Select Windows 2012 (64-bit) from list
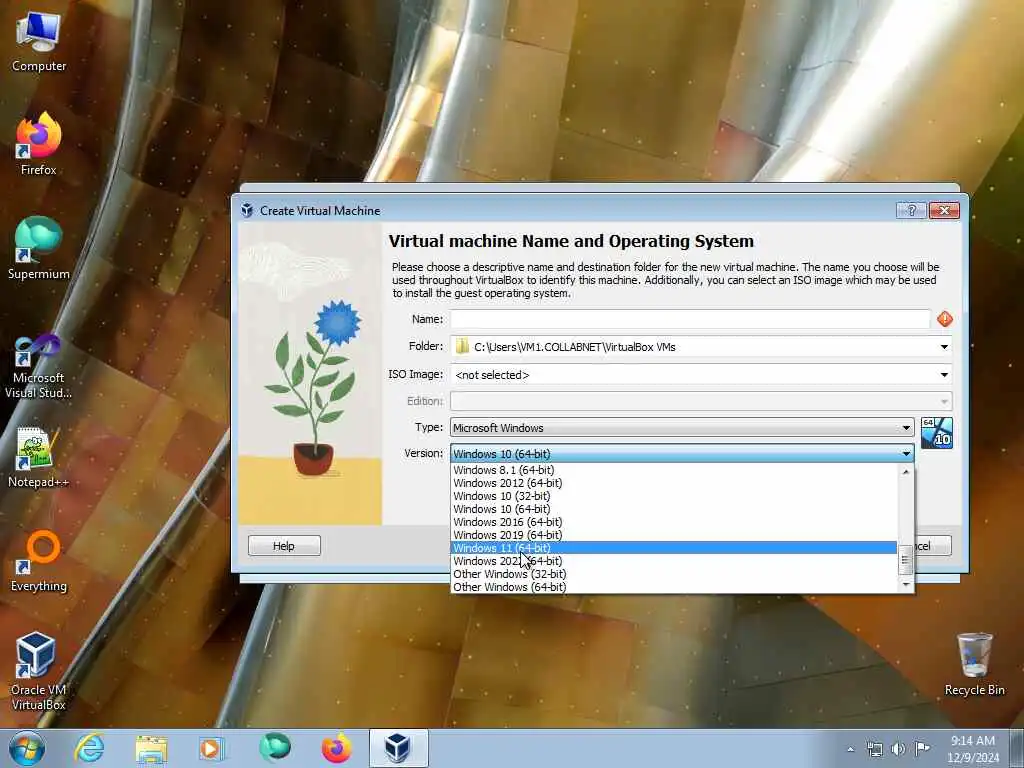Viewport: 1024px width, 768px height. tap(675, 483)
